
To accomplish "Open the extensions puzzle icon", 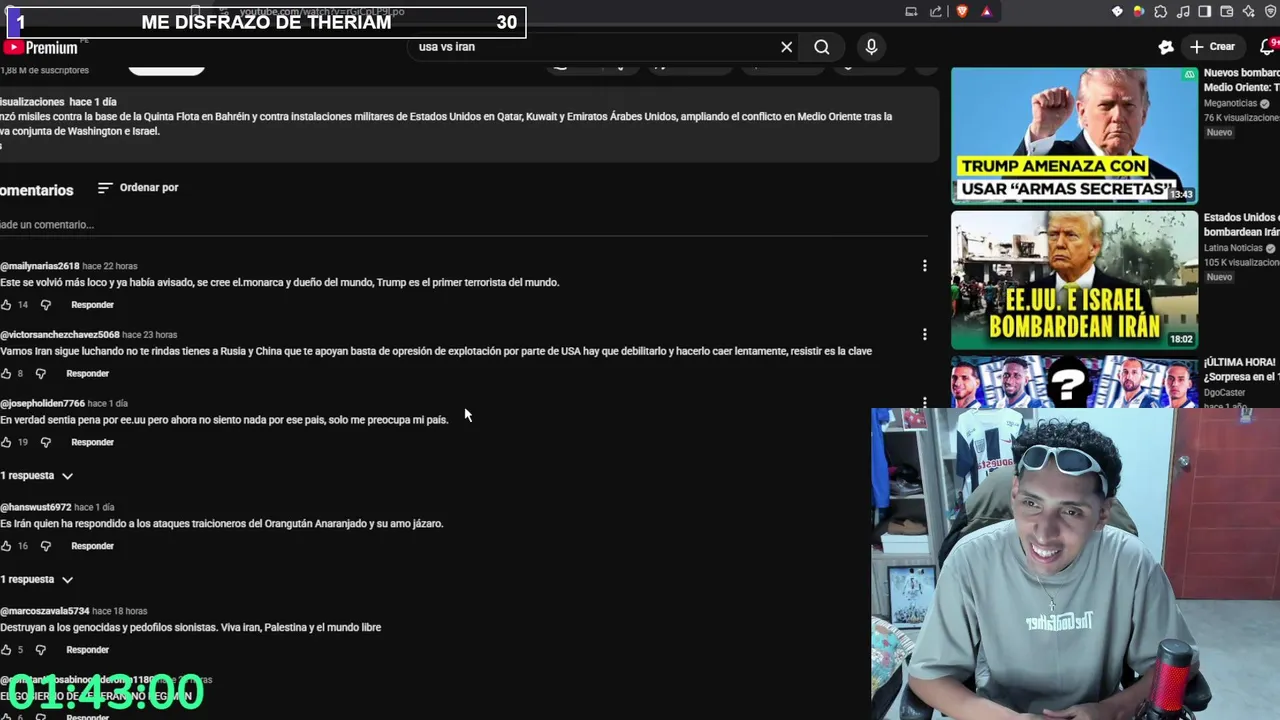I will tap(1160, 12).
